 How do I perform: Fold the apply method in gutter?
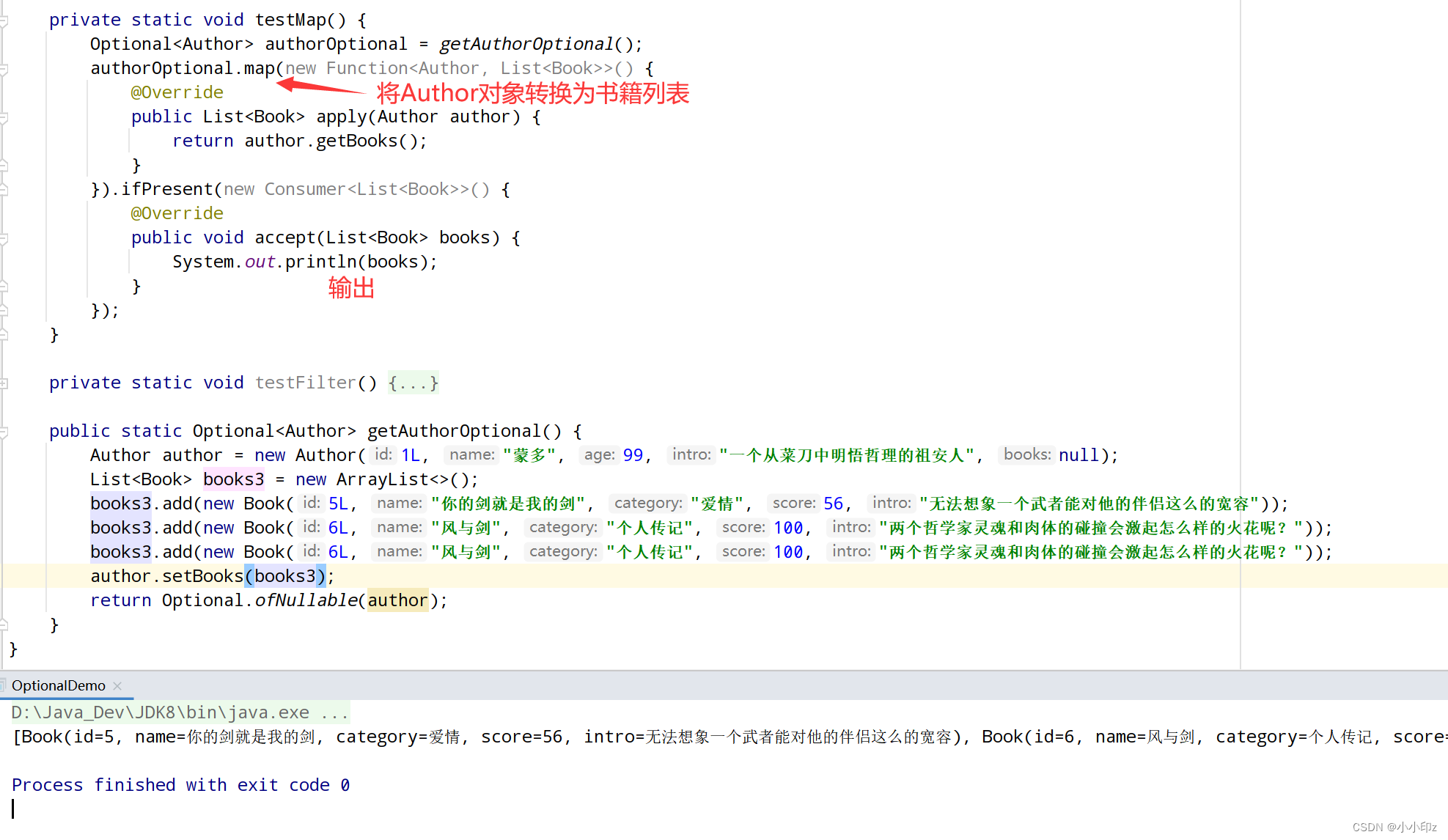[4, 117]
